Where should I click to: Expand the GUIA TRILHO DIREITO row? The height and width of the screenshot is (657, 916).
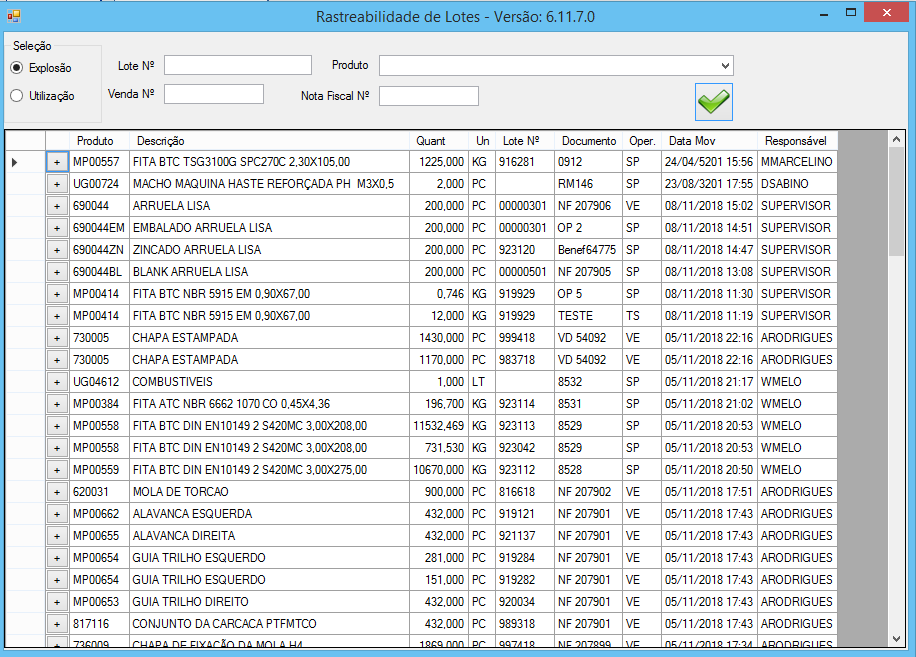(x=57, y=602)
